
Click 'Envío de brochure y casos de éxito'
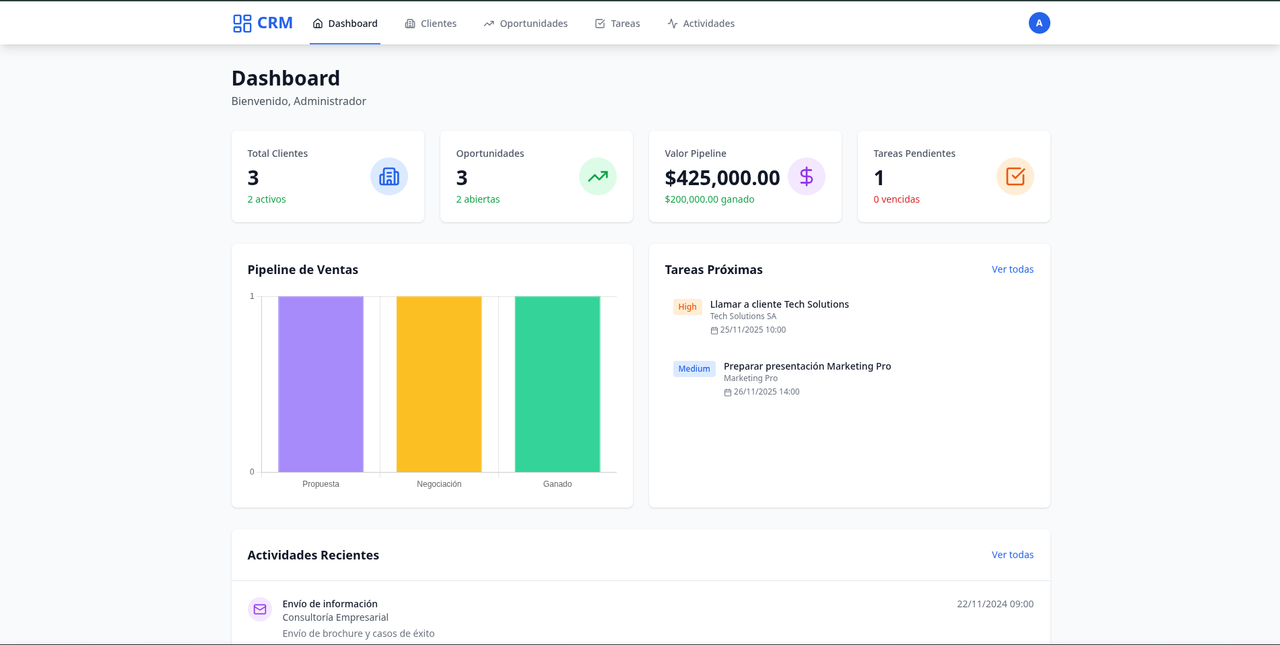click(x=358, y=634)
